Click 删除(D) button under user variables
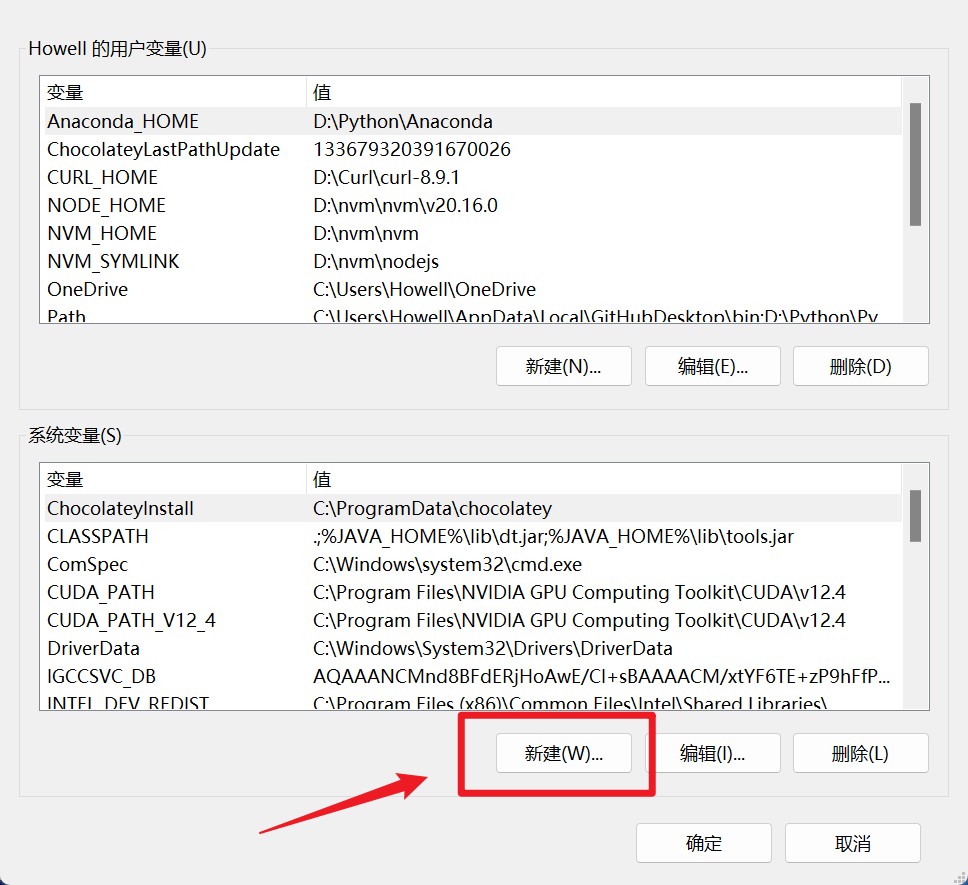Screen dimensions: 968x885 pyautogui.click(x=860, y=366)
